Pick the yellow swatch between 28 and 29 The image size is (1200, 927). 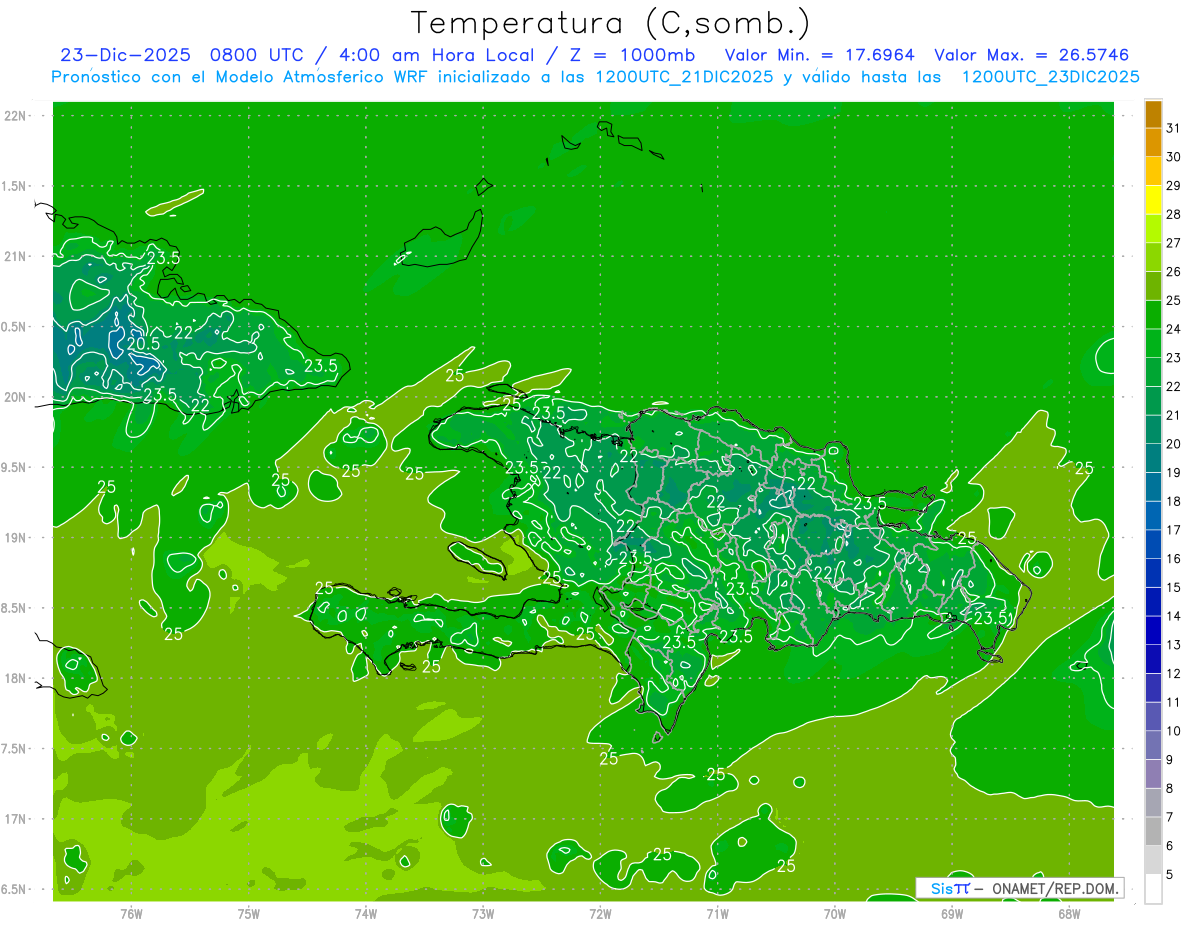click(x=1153, y=200)
